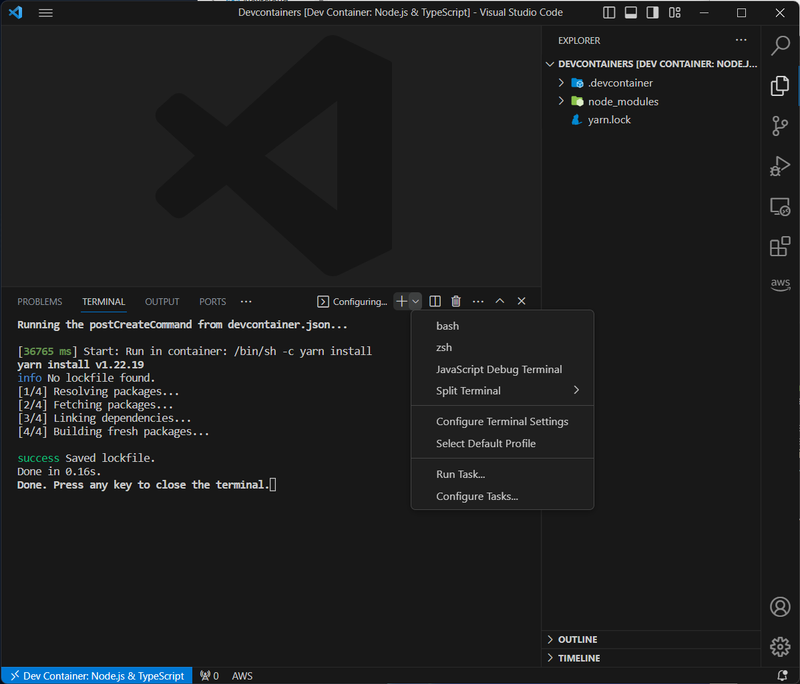Screen dimensions: 800x684
Task: Switch to TERMINAL panel tab
Action: (104, 301)
